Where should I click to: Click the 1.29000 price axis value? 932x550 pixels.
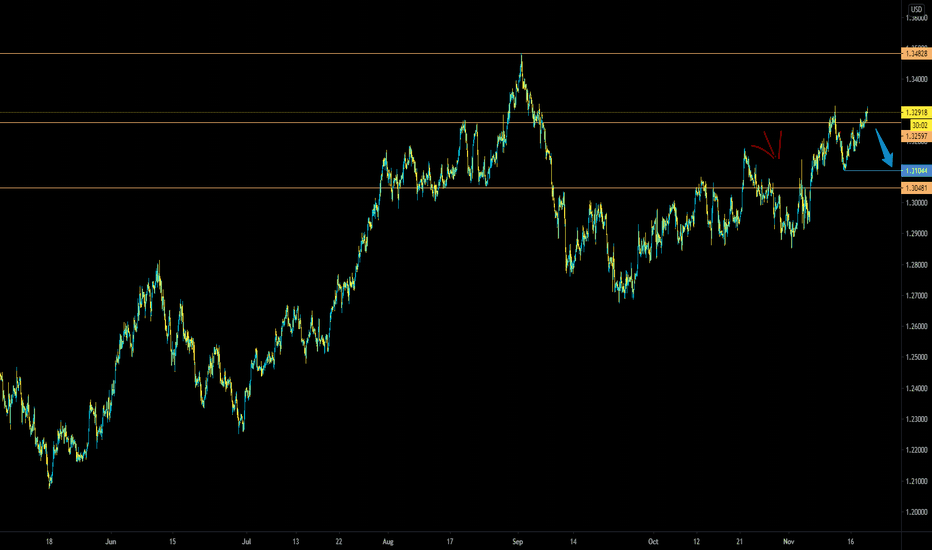917,234
